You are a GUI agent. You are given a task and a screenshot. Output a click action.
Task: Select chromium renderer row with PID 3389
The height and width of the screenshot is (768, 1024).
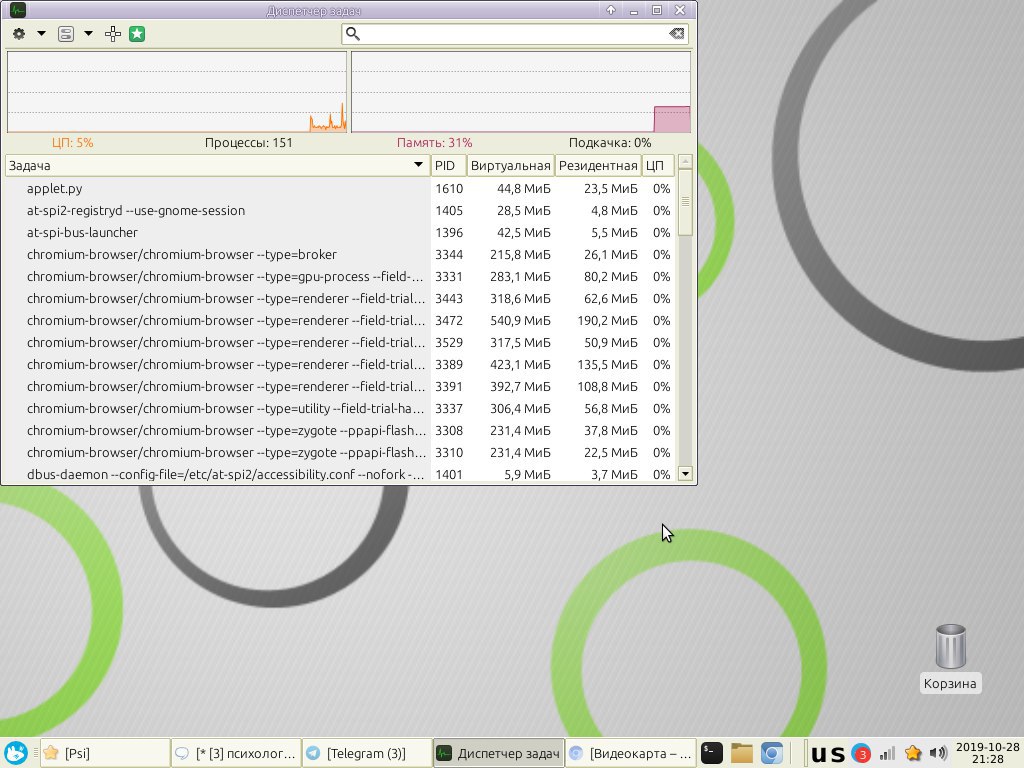[x=340, y=364]
